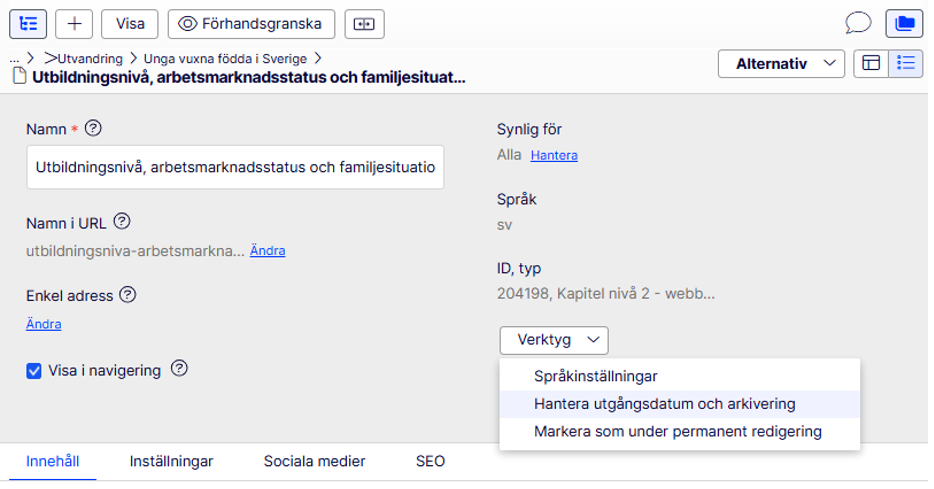Choose Markera som under permanent redigering
The width and height of the screenshot is (934, 489).
pyautogui.click(x=678, y=432)
